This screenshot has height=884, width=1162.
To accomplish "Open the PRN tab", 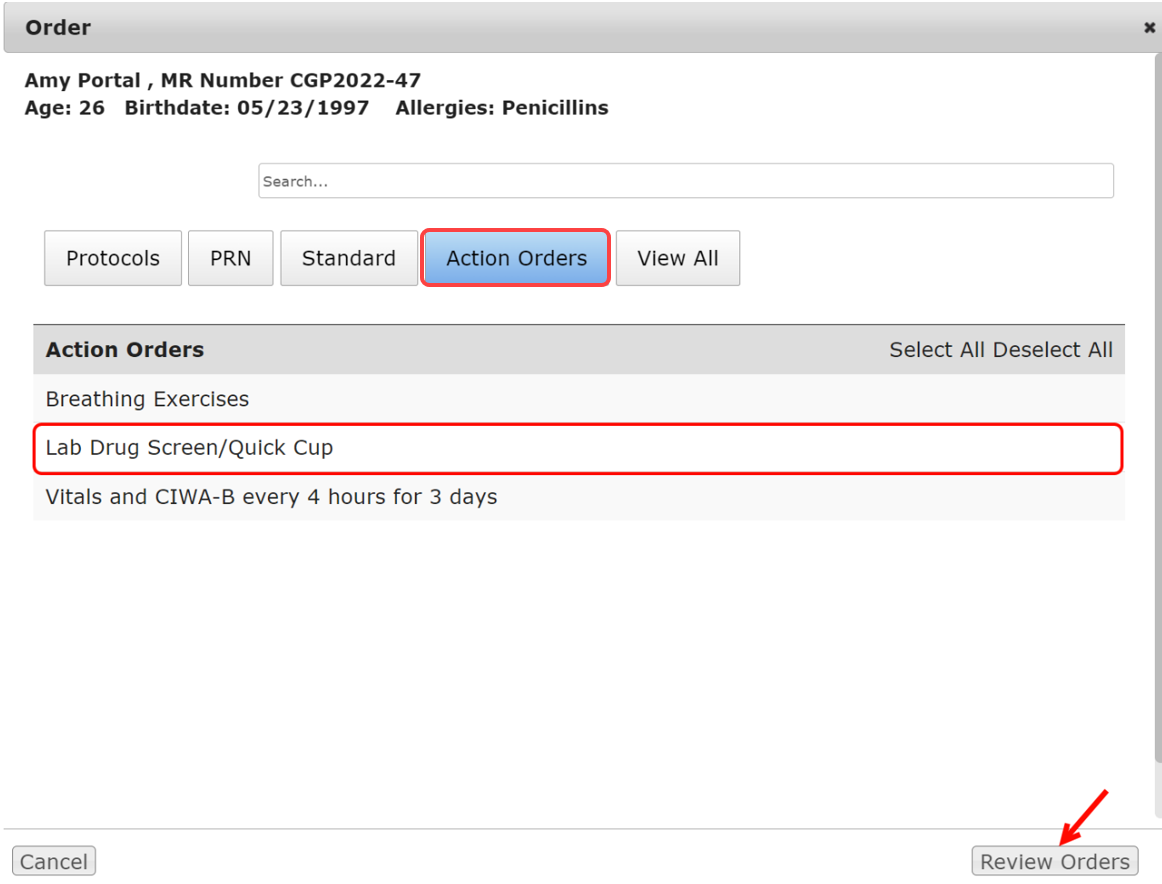I will tap(230, 258).
